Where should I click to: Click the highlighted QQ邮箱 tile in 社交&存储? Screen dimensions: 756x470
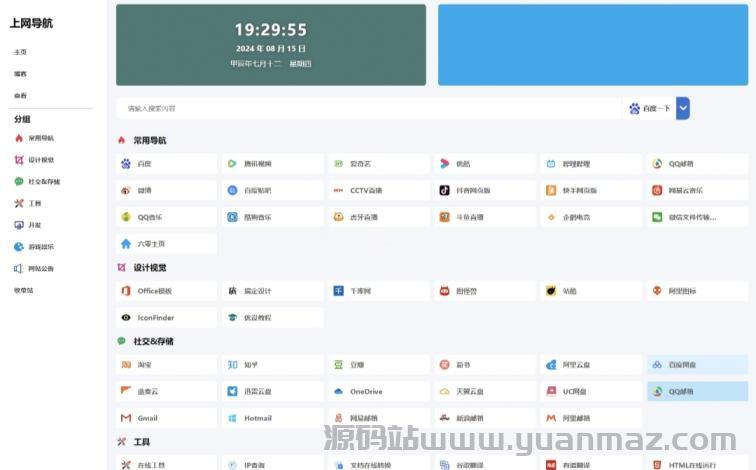tap(697, 392)
